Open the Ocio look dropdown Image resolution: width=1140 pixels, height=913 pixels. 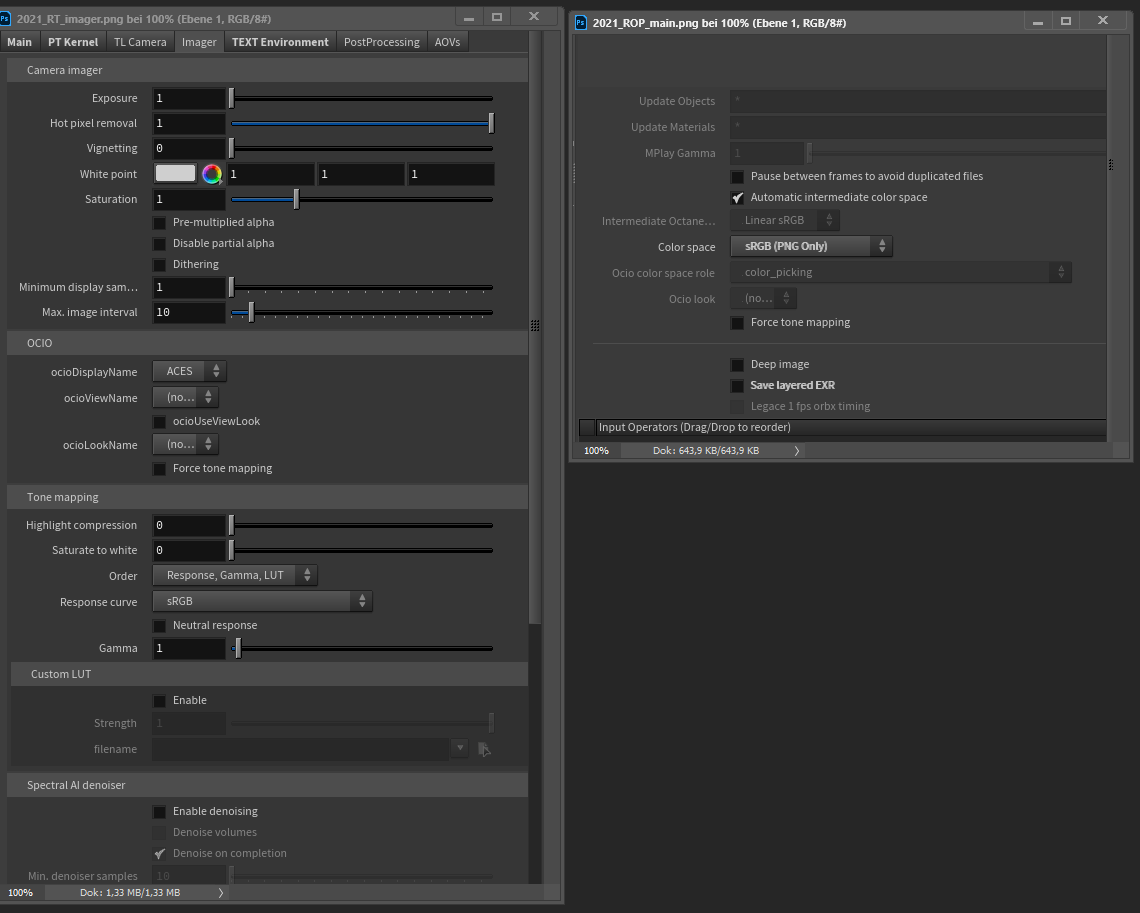click(763, 298)
